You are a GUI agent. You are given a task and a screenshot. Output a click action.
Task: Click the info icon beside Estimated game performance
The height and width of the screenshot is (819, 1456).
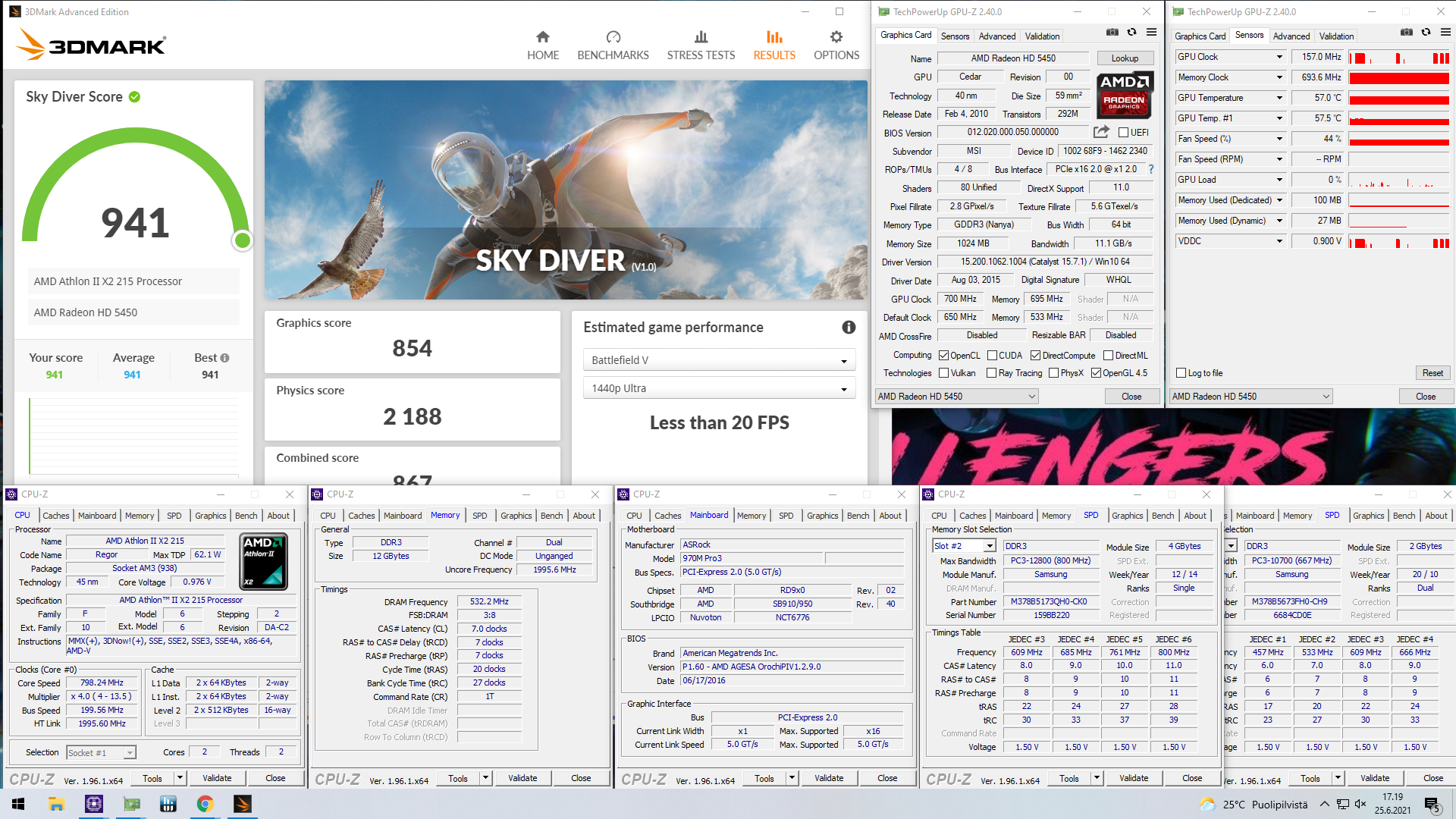pyautogui.click(x=849, y=327)
